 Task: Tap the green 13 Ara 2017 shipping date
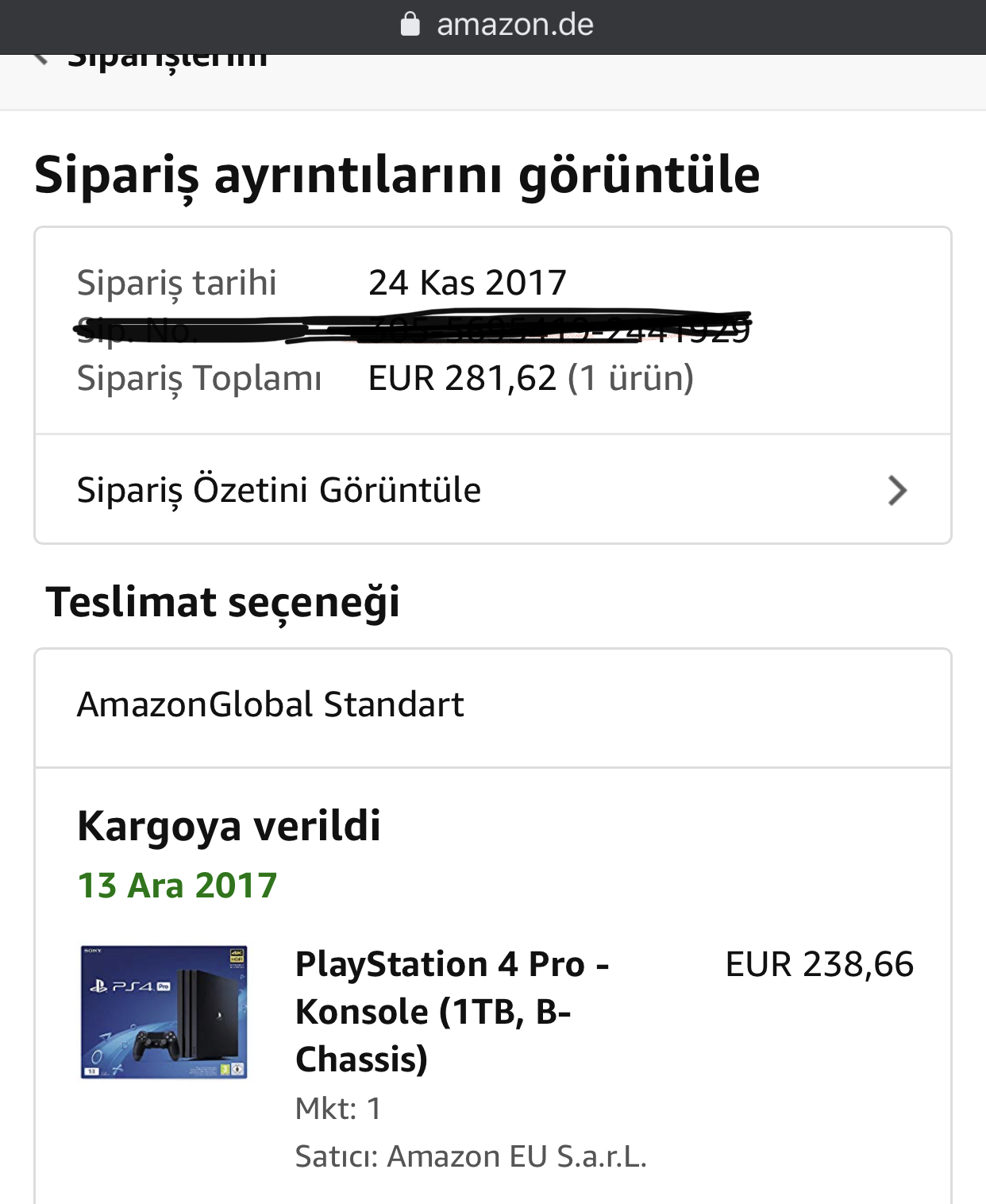point(177,886)
